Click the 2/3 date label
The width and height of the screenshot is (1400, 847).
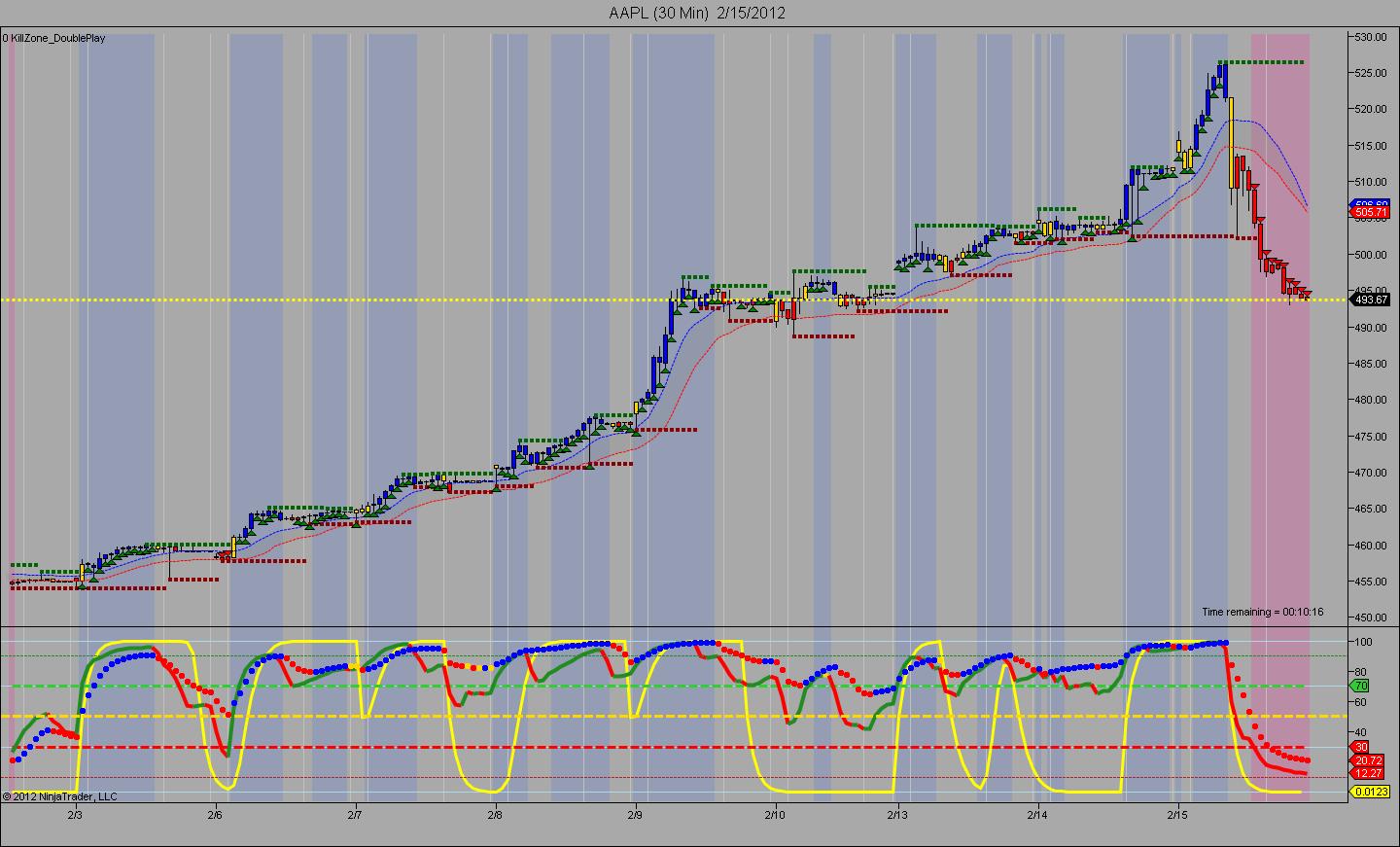click(75, 814)
